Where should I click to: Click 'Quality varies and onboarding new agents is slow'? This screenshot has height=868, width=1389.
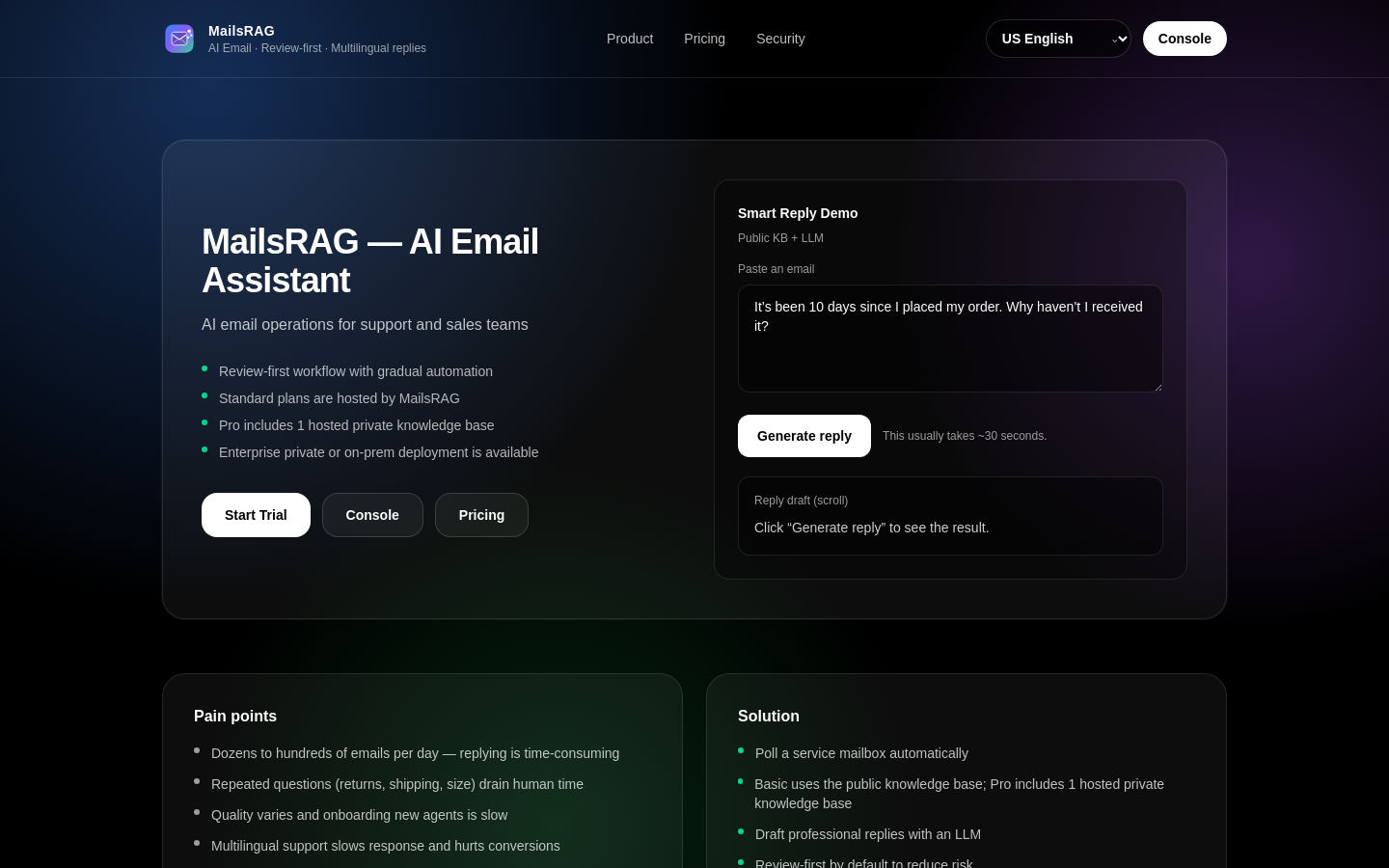click(x=360, y=815)
